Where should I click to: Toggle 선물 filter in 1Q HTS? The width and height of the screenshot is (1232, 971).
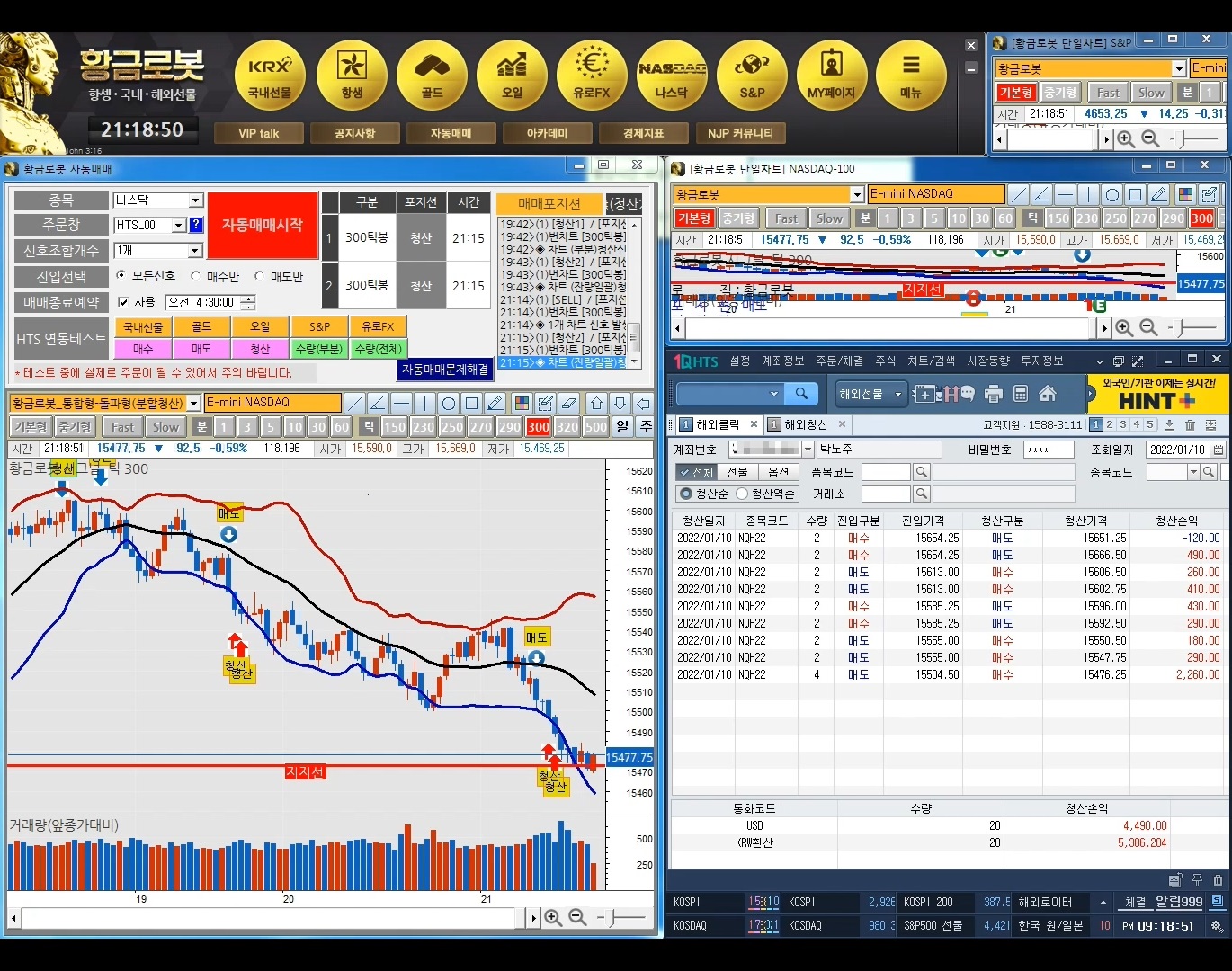pyautogui.click(x=737, y=472)
